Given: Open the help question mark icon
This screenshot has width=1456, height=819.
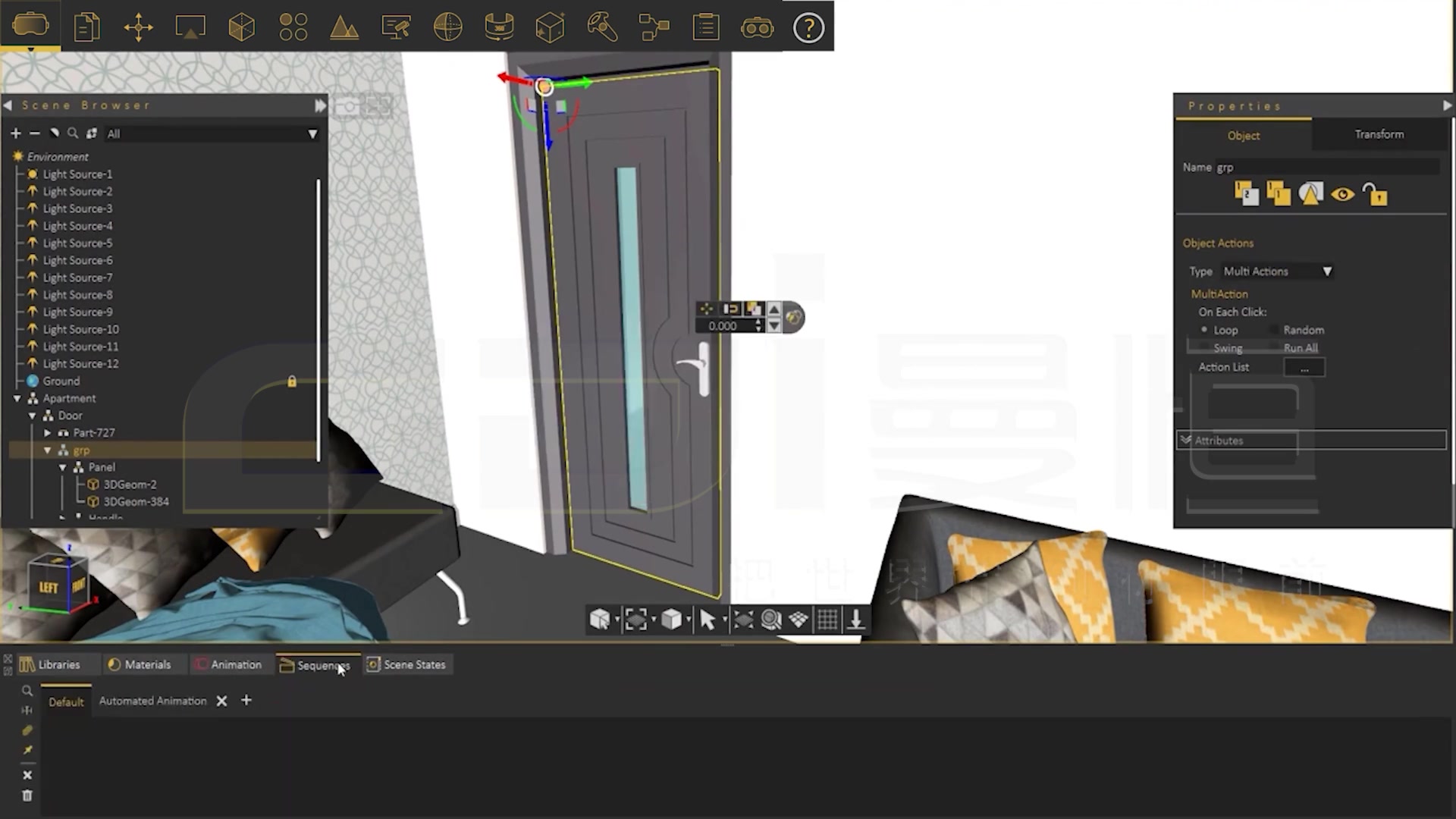Looking at the screenshot, I should coord(808,28).
